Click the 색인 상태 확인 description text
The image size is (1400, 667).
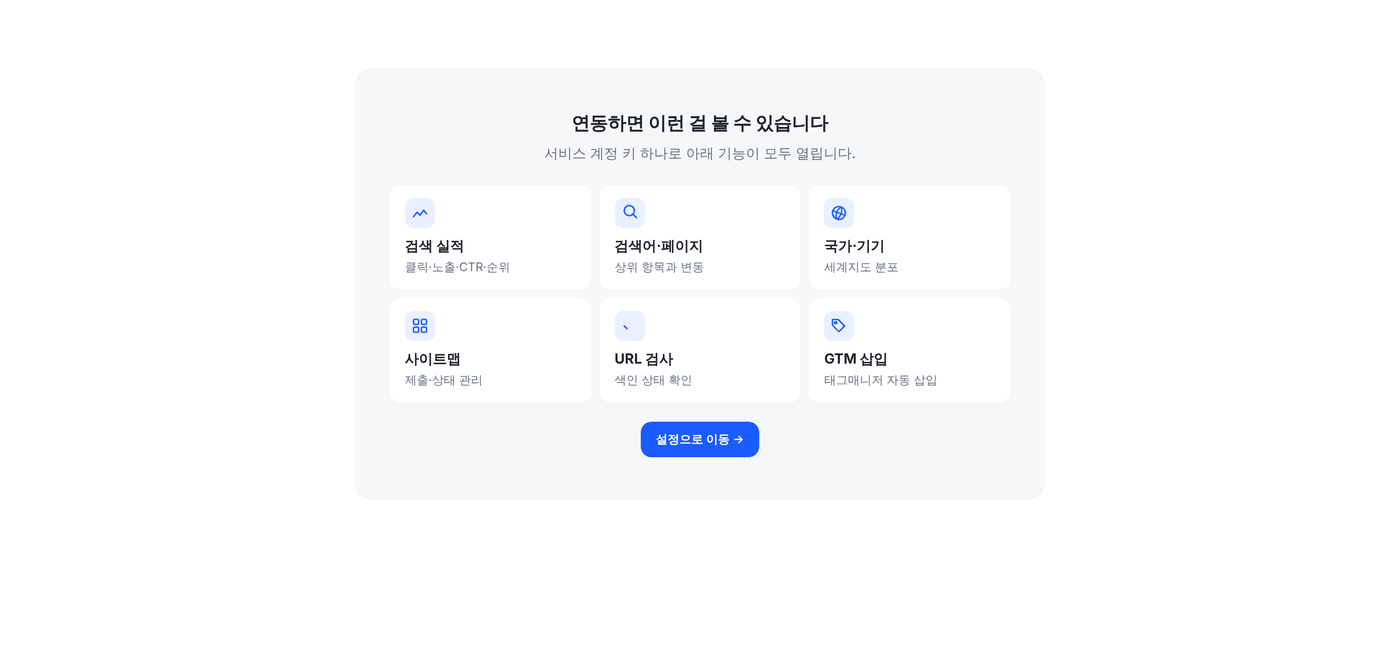653,380
